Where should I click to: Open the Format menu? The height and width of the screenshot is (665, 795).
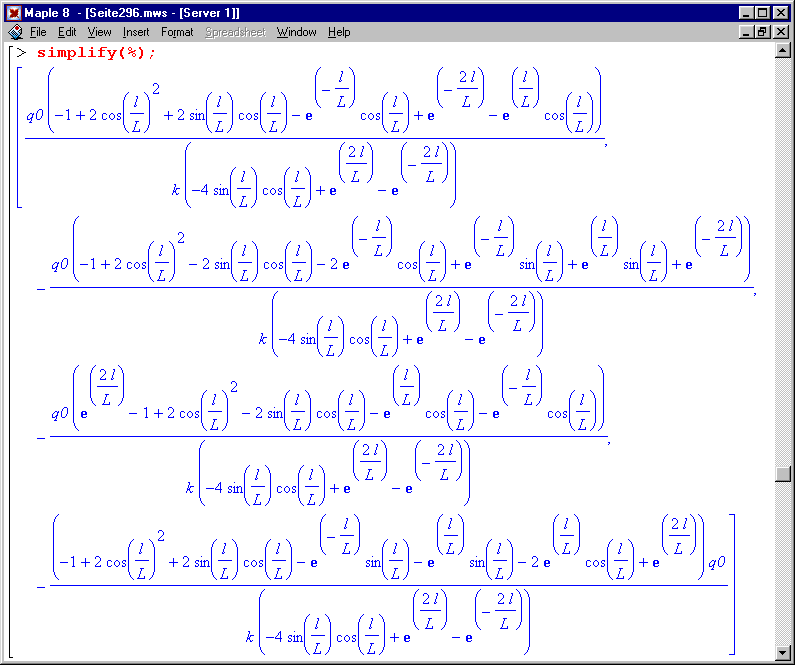(x=177, y=32)
